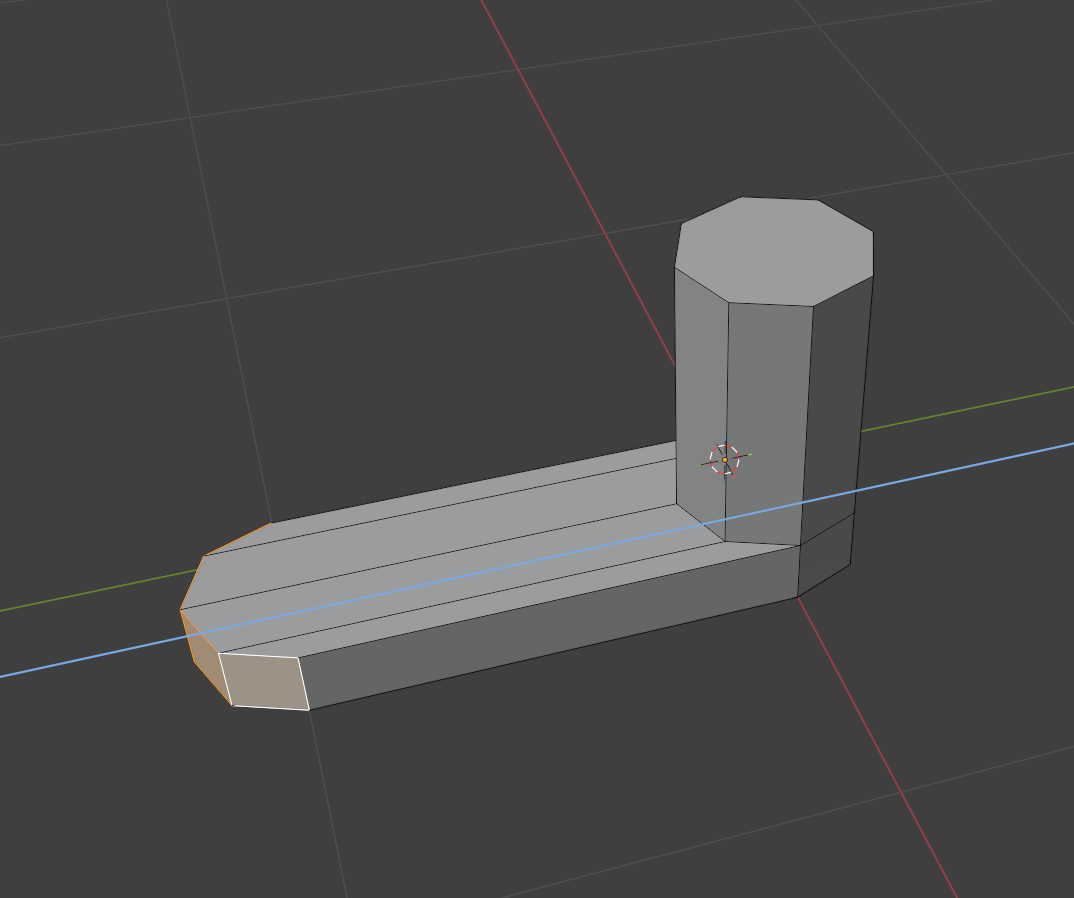The width and height of the screenshot is (1074, 898).
Task: Click the white-outlined highlighted face on bar end
Action: pos(264,681)
